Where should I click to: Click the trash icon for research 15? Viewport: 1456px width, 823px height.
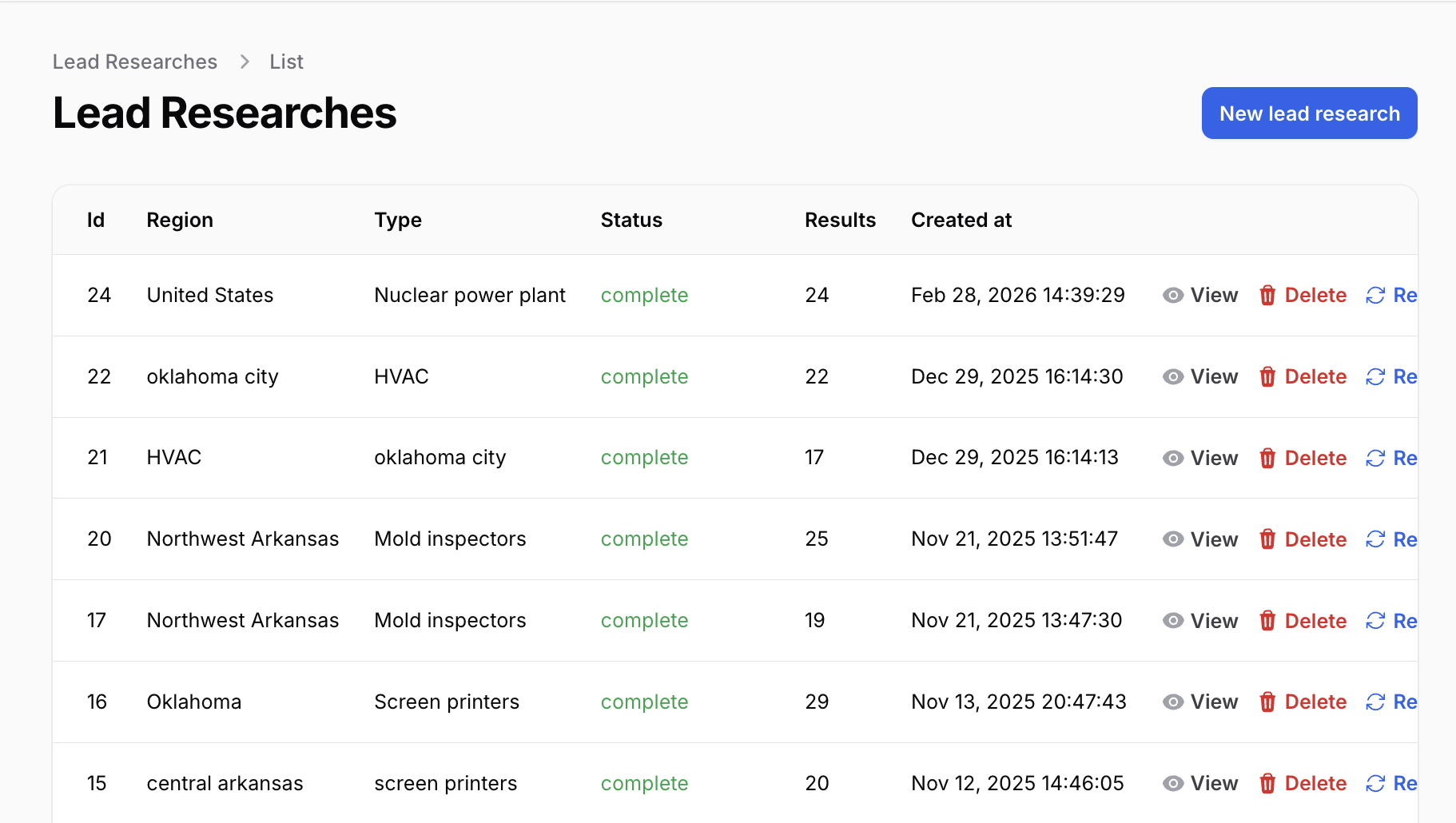tap(1267, 784)
